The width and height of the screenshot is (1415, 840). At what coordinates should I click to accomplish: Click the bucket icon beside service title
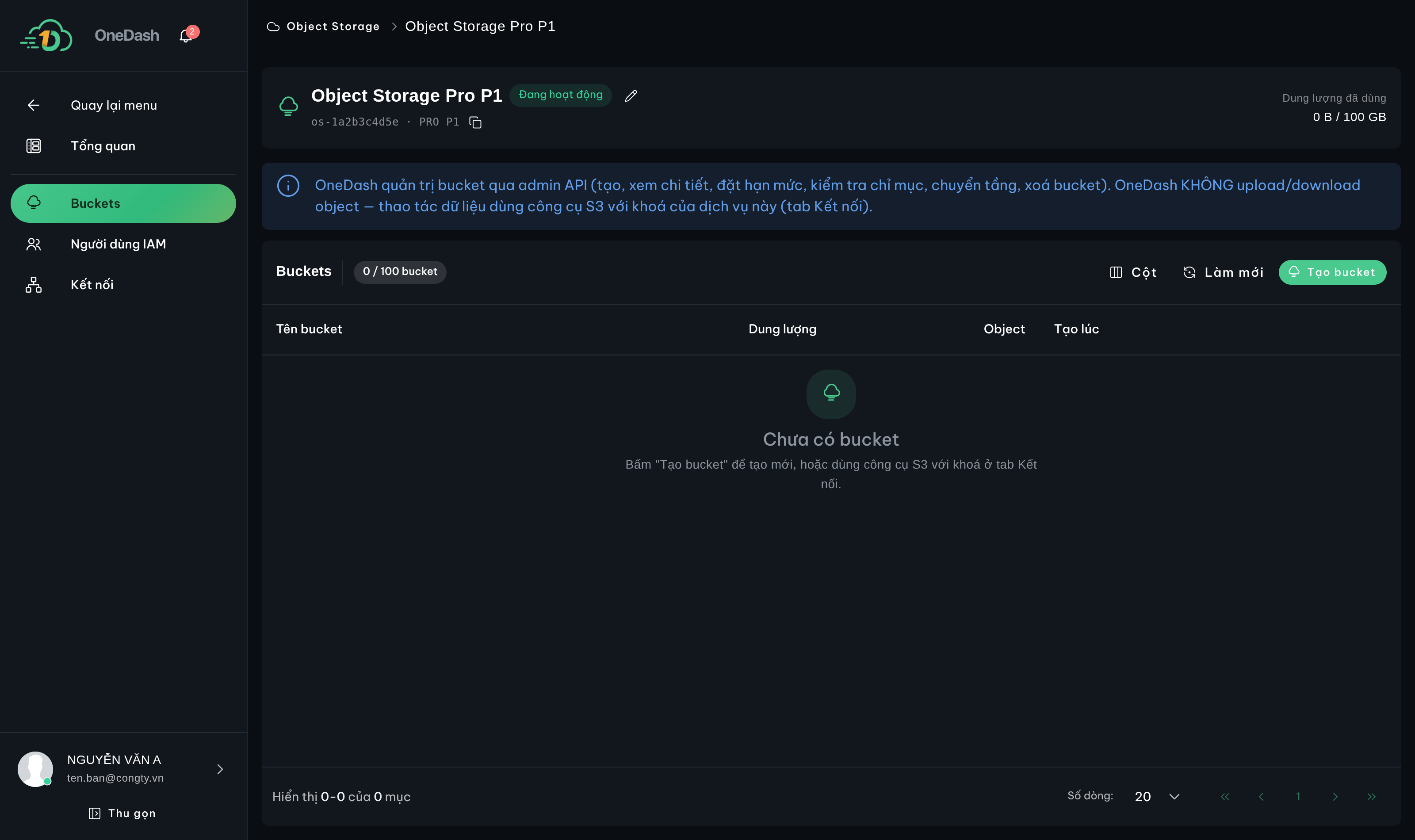pyautogui.click(x=289, y=106)
